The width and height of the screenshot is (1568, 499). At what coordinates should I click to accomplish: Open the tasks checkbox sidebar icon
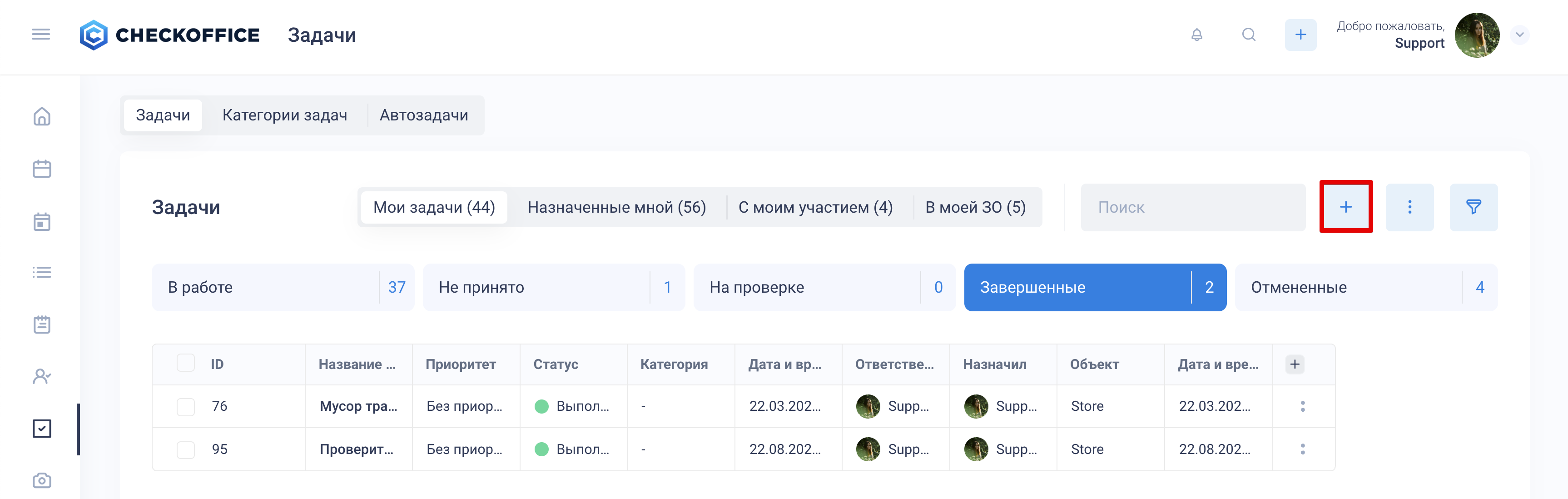(41, 428)
